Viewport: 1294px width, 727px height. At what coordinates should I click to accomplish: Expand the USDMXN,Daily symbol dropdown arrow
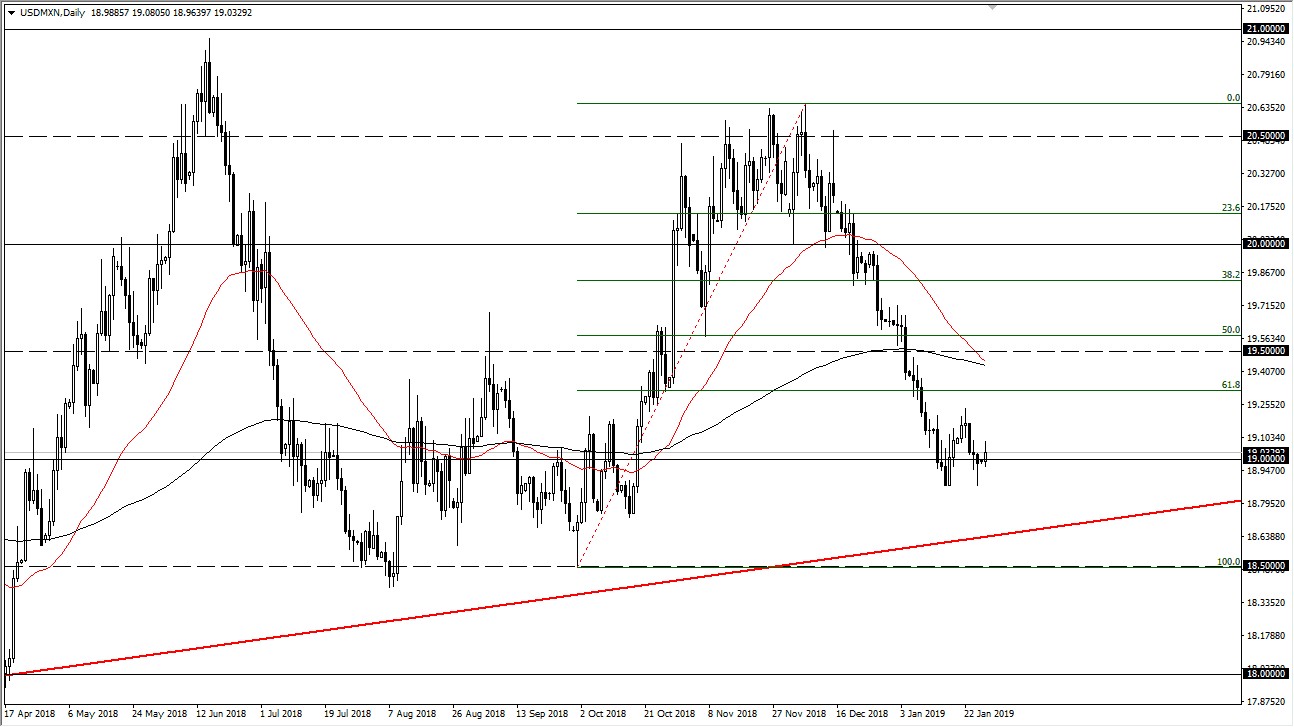[x=12, y=13]
